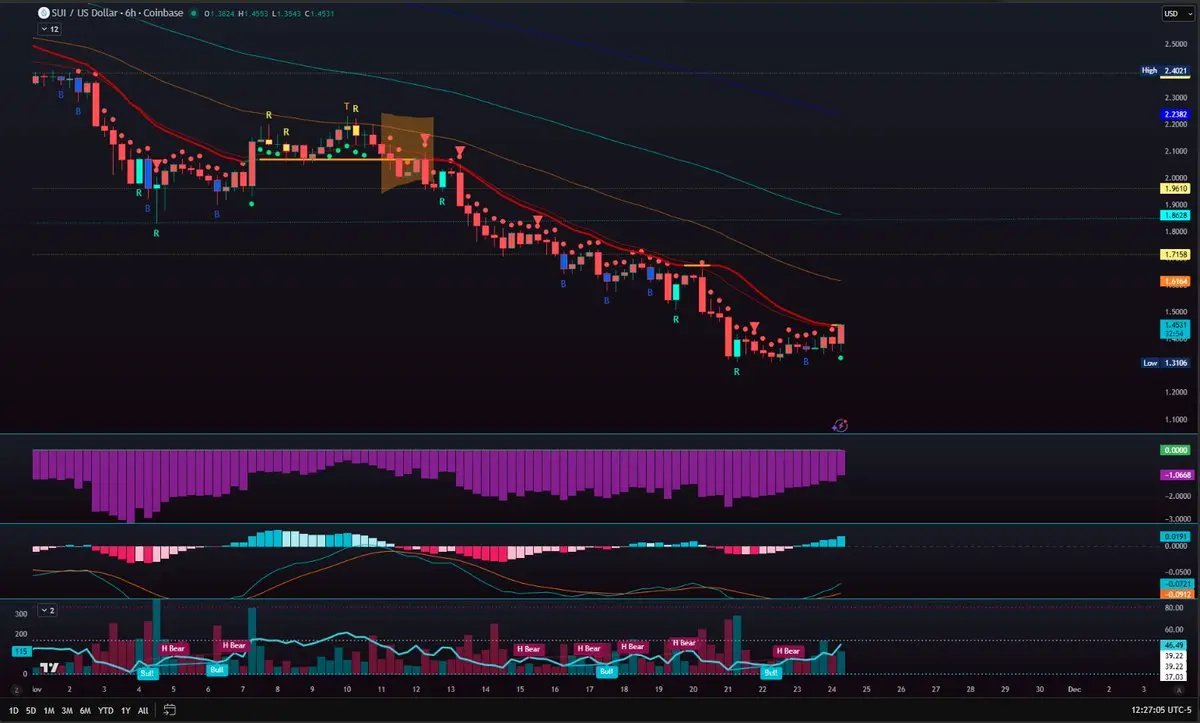Click the yellow 1.9610 price tag
The width and height of the screenshot is (1200, 723).
[1175, 188]
